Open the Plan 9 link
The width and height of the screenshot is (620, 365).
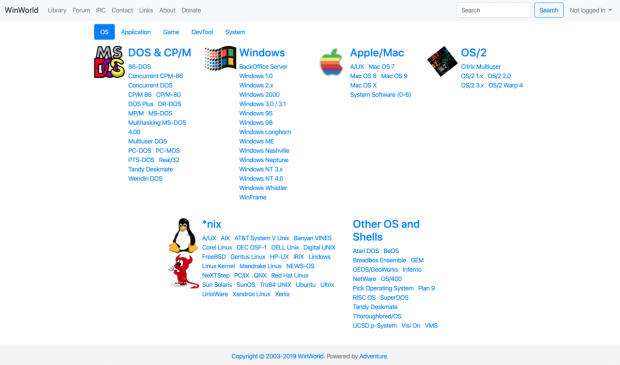[x=426, y=288]
